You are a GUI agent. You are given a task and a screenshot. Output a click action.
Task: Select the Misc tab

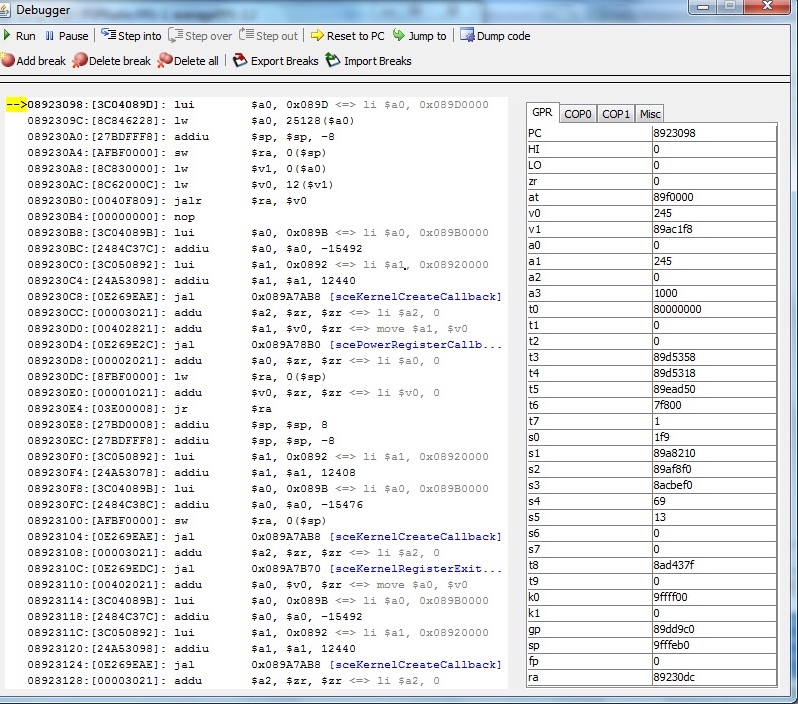[x=650, y=114]
